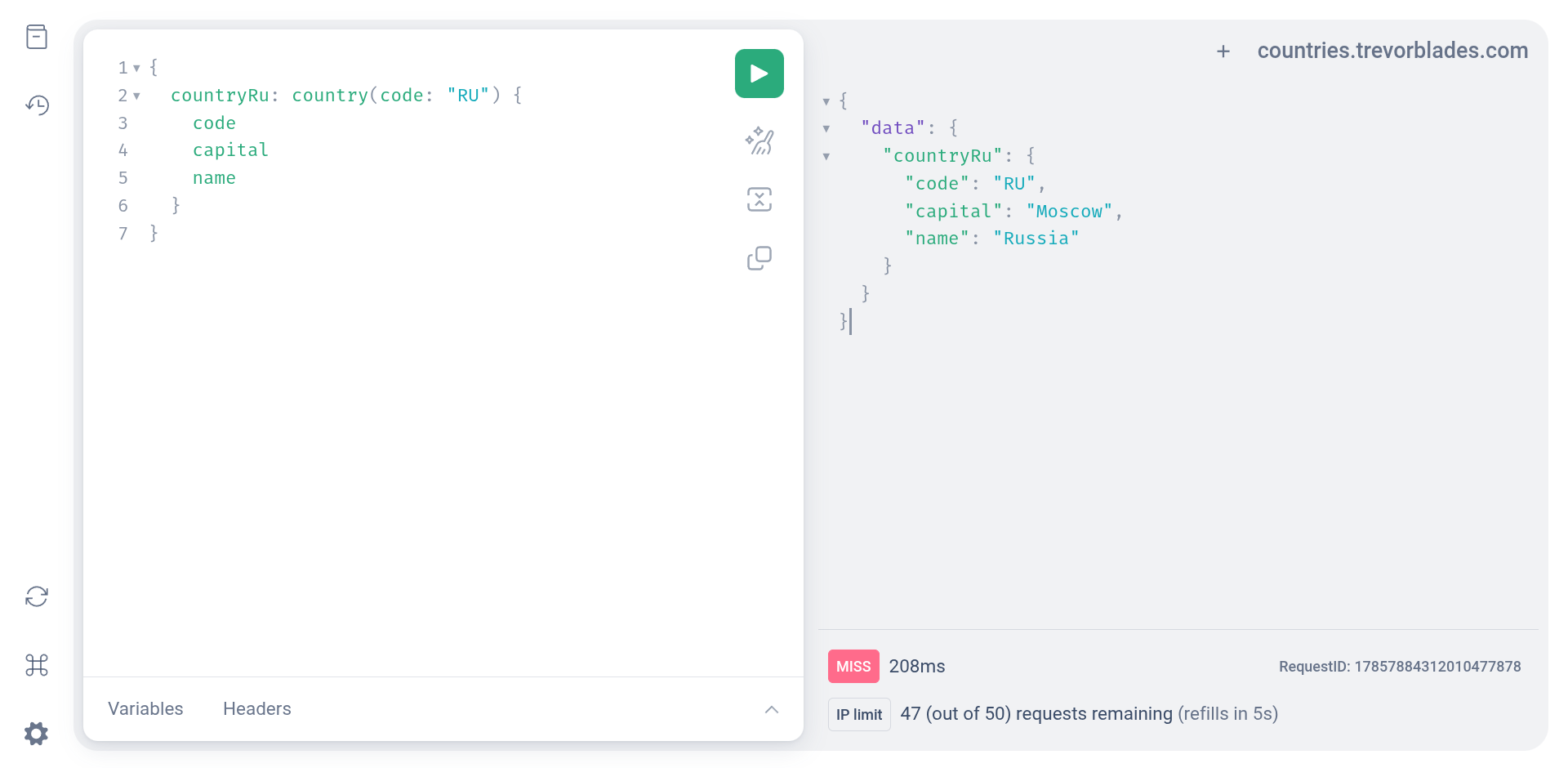Open the settings gear icon
This screenshot has width=1568, height=768.
[x=37, y=734]
